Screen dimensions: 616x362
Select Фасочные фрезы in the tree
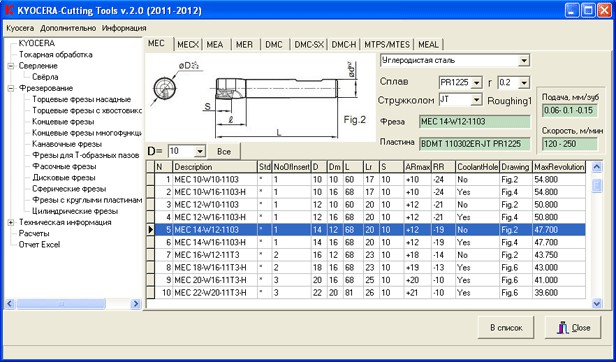pos(64,166)
